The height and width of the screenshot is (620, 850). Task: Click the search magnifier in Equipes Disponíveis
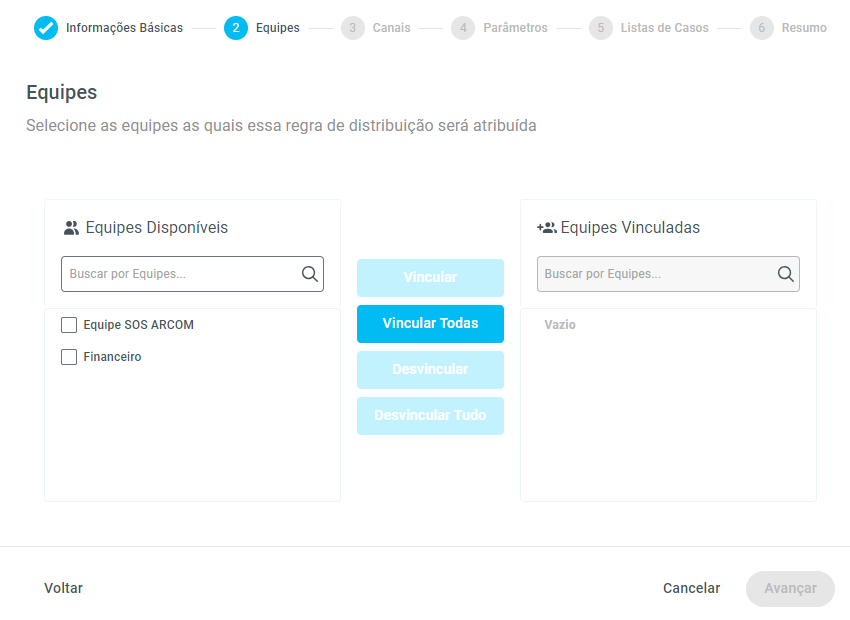click(x=310, y=274)
